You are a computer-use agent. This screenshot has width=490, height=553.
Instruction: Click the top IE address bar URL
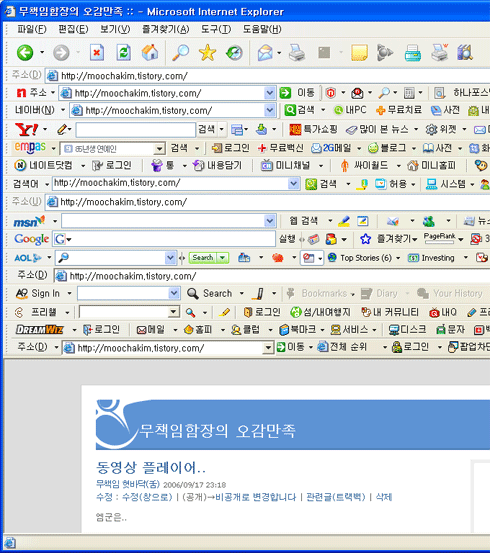coord(124,76)
